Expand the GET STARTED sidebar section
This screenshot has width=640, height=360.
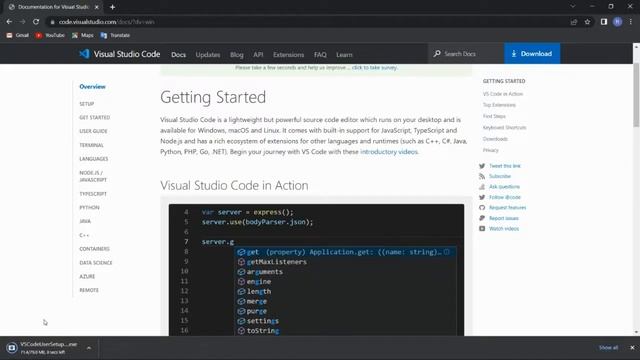tap(94, 118)
